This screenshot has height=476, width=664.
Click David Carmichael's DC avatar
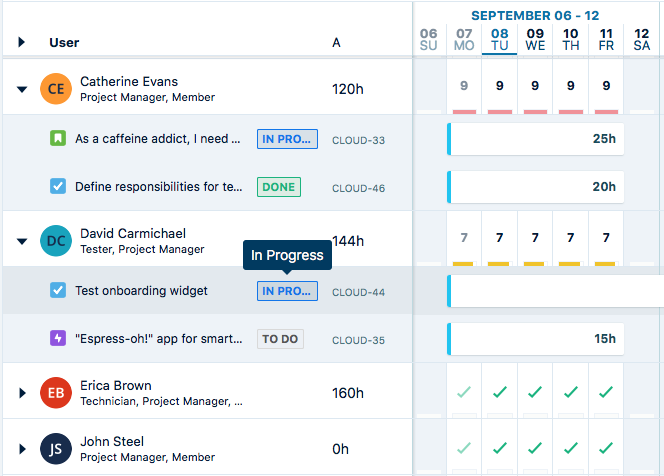click(56, 241)
